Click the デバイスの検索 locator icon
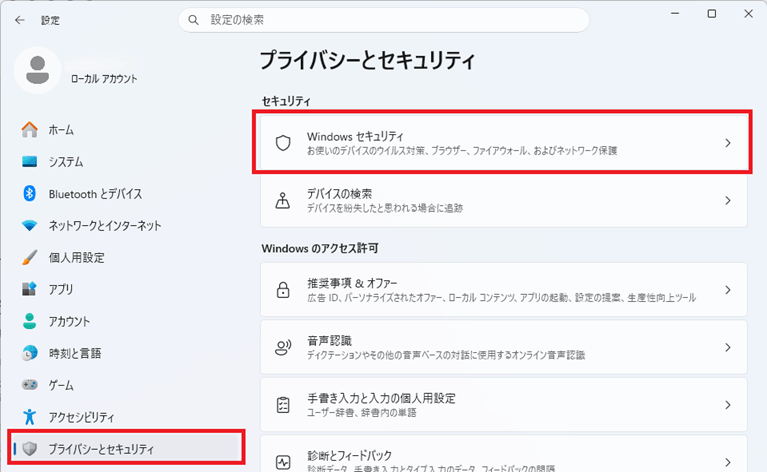Viewport: 767px width, 472px height. [x=283, y=201]
